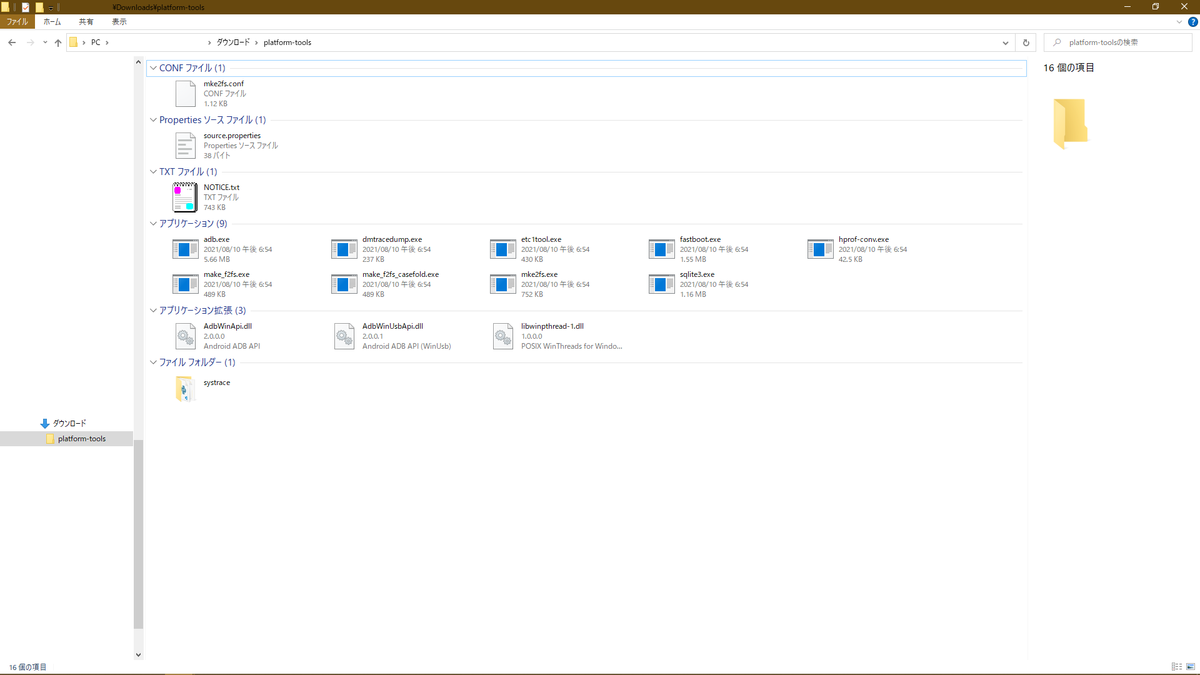1200x675 pixels.
Task: Select the AdbWinUsbApi.dll file name
Action: click(393, 326)
